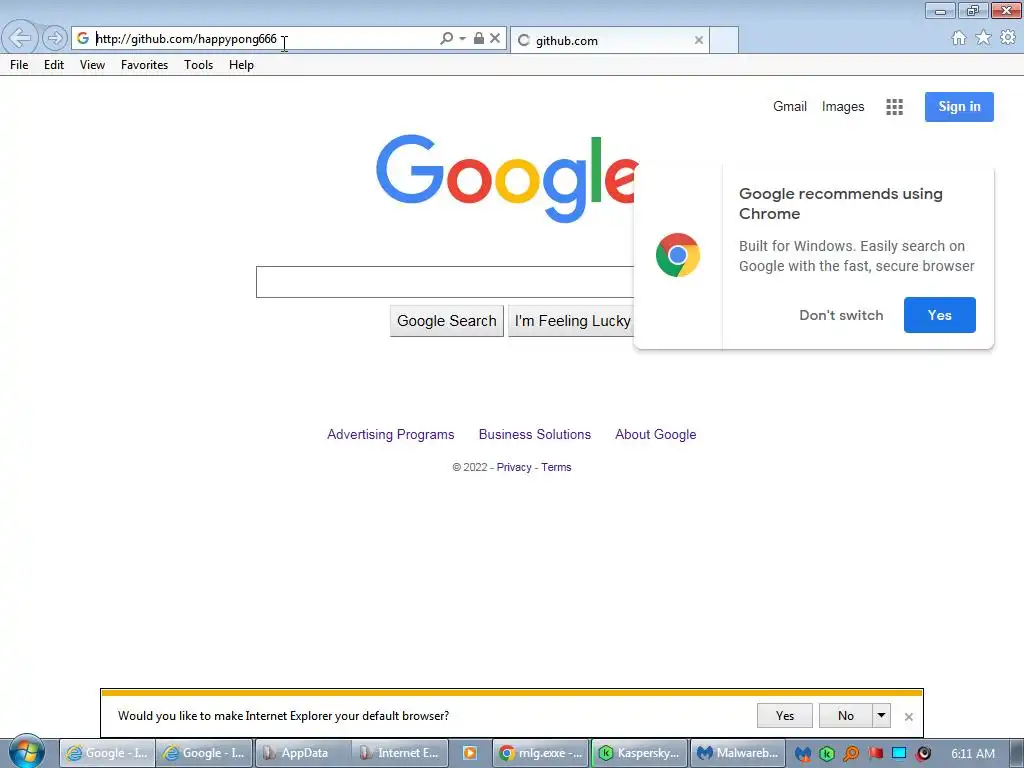Click the "Google recommends using Chrome" heading
This screenshot has width=1024, height=768.
[x=840, y=203]
